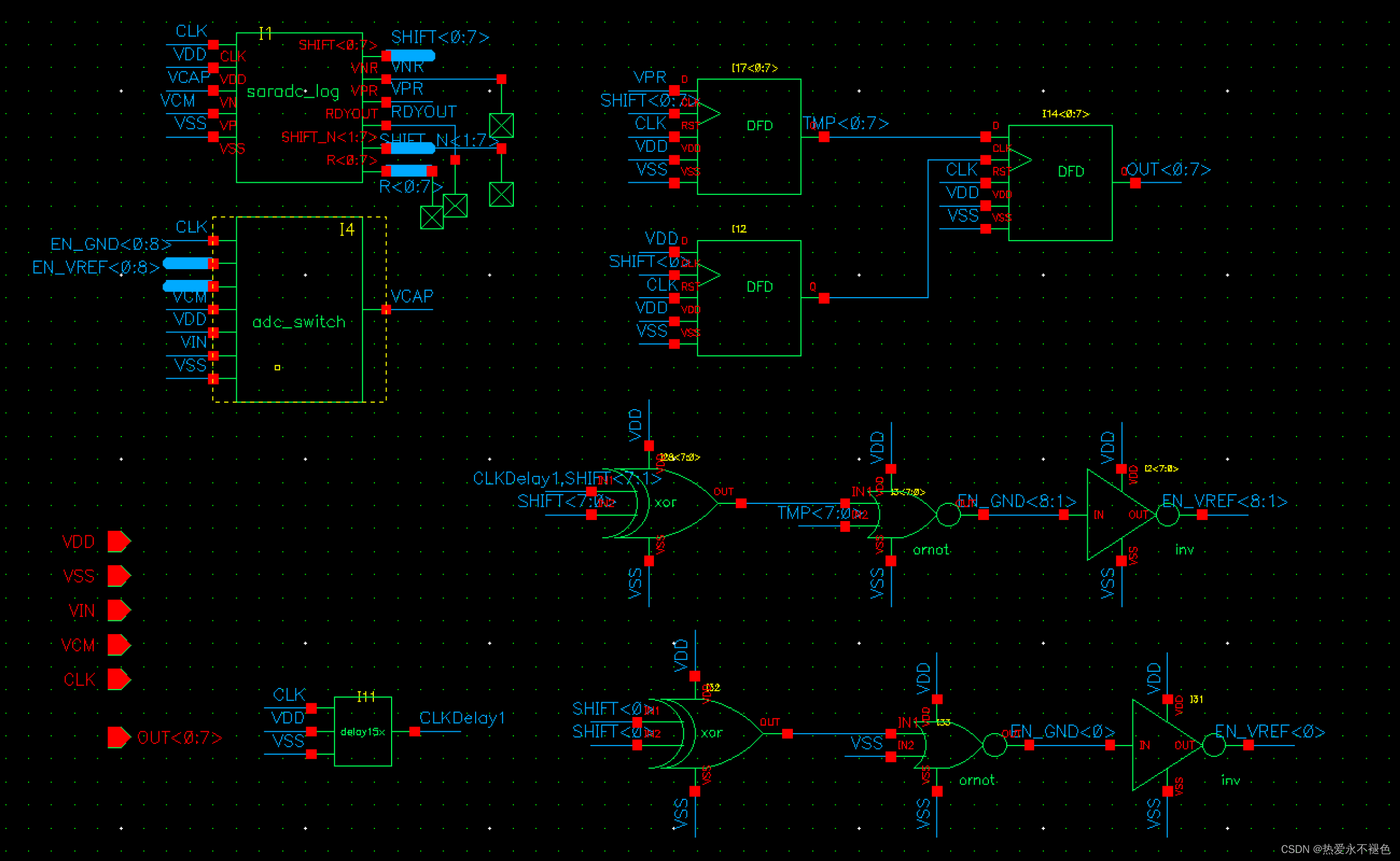Screen dimensions: 1400x861
Task: Click the I17<0:7> DFD flip-flop block
Action: [x=749, y=137]
